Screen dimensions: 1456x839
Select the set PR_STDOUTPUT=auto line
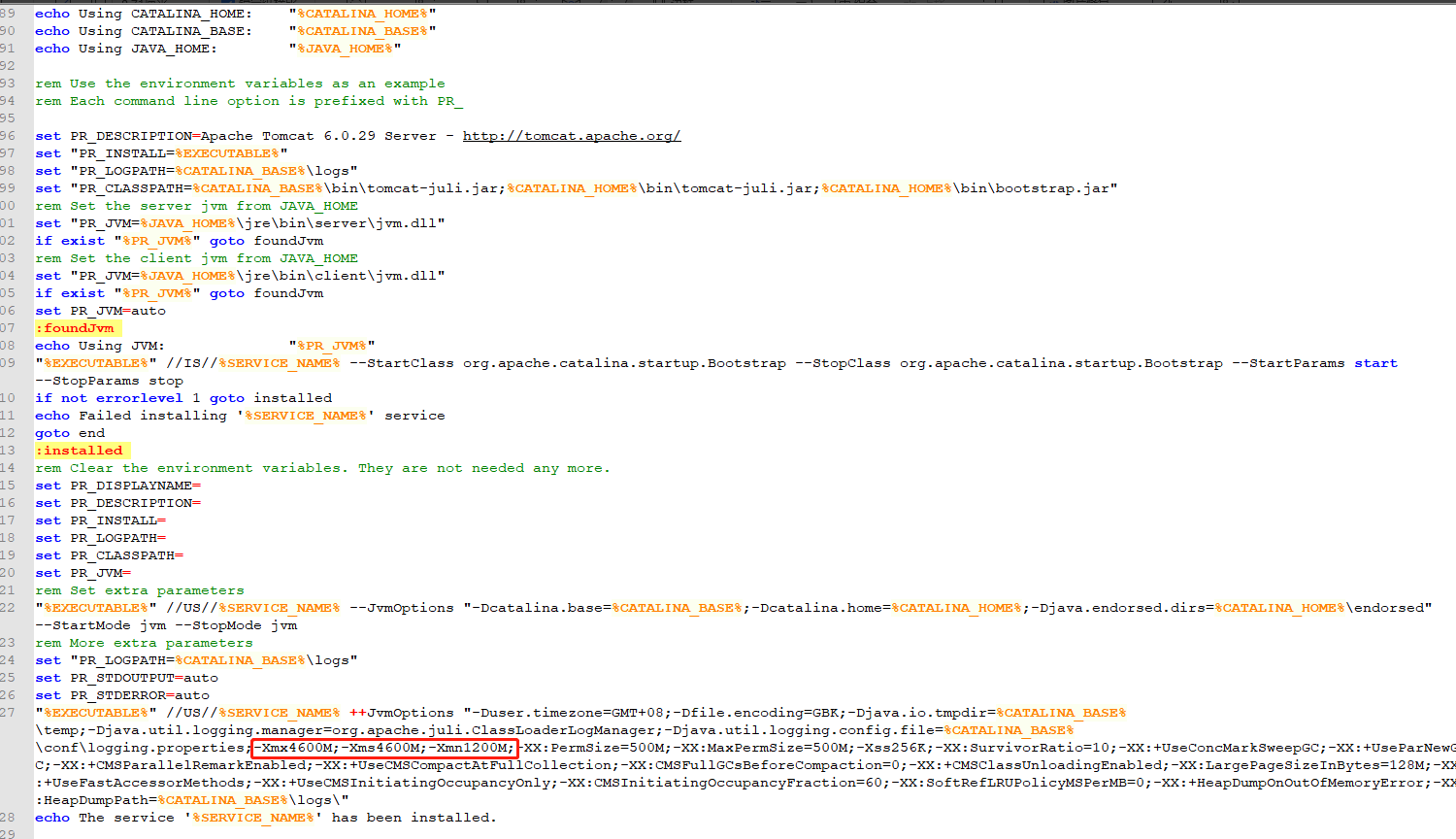(x=127, y=677)
